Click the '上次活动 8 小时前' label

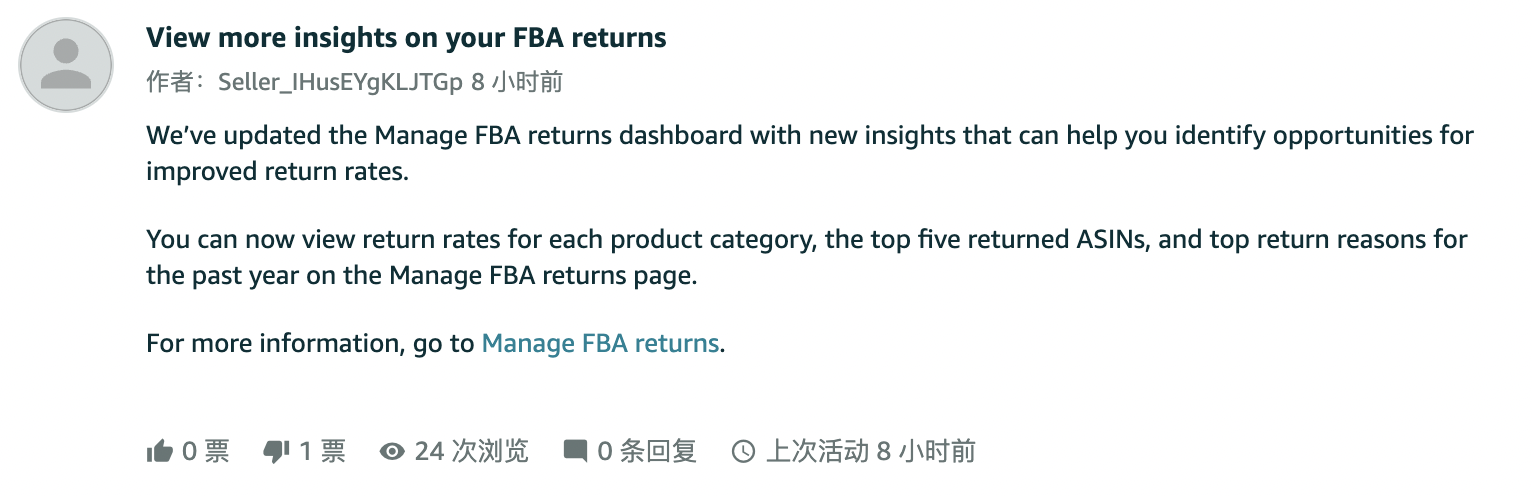tap(870, 452)
